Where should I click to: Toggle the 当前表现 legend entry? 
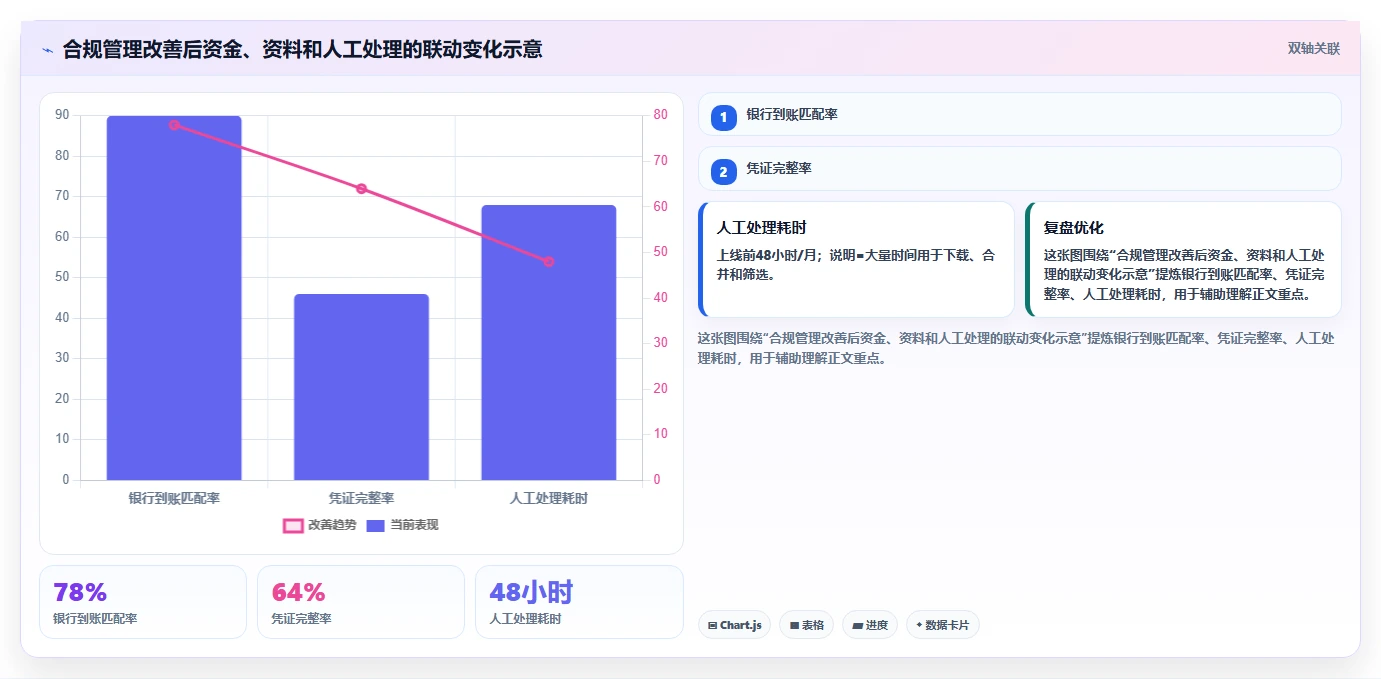[x=402, y=525]
